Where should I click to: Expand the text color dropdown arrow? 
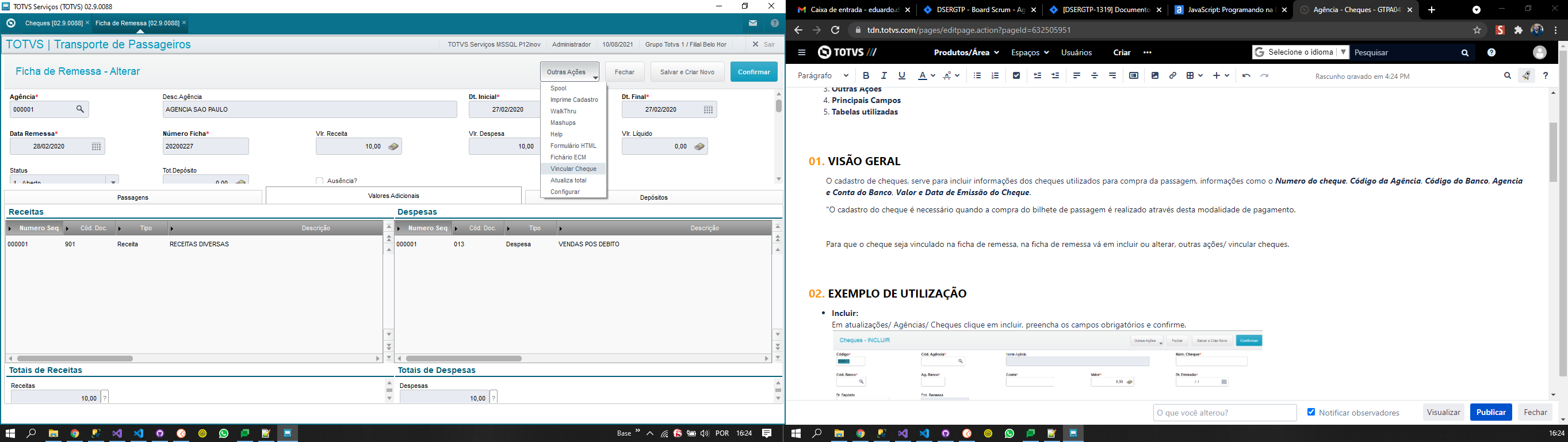pos(933,75)
